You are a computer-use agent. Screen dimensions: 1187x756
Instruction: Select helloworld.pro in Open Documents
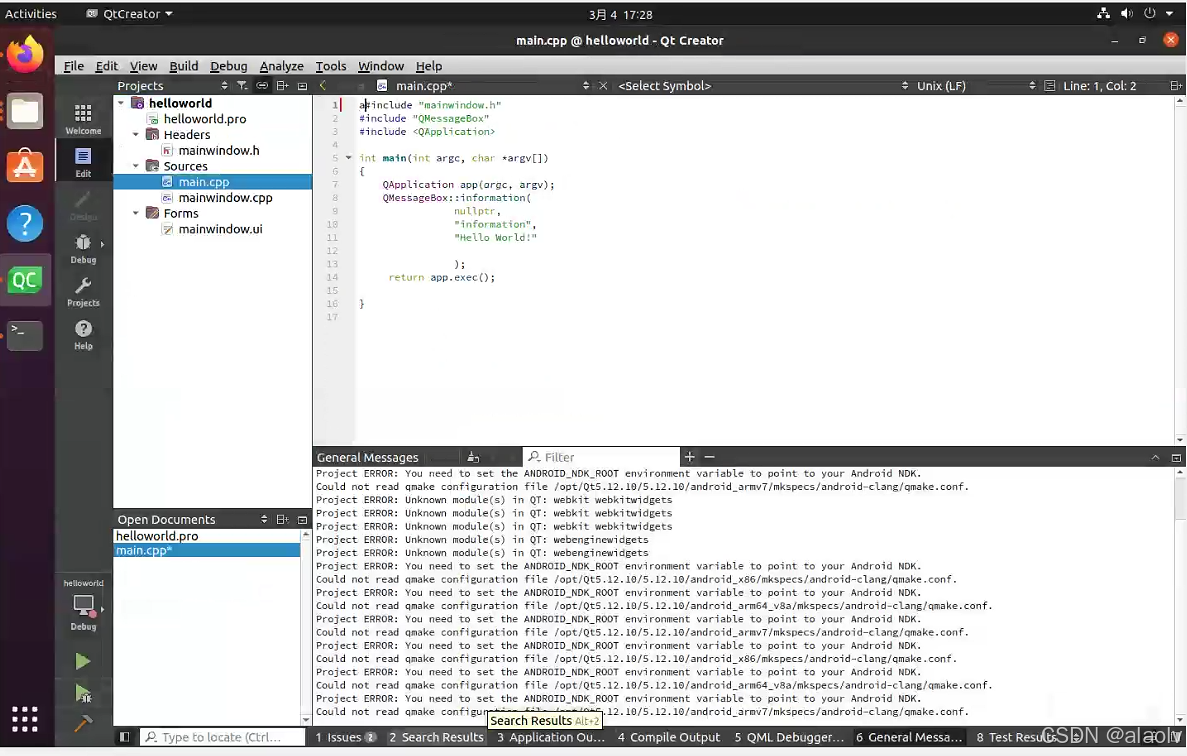[x=207, y=536]
